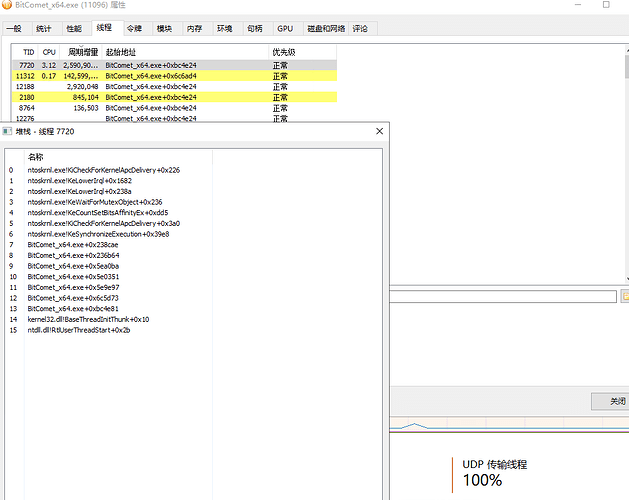Click the text field left of the folder icon
This screenshot has width=629, height=500.
pyautogui.click(x=503, y=296)
